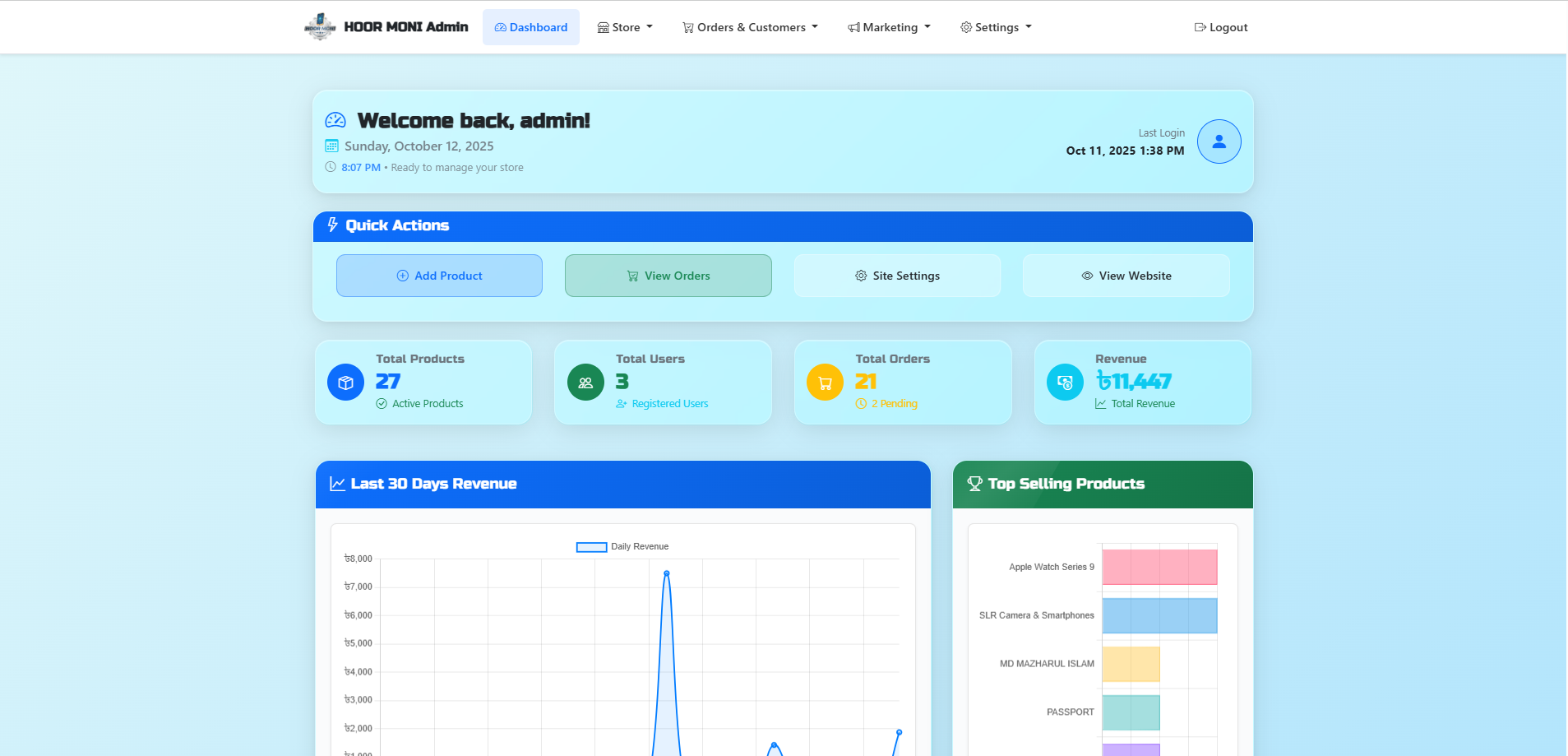The height and width of the screenshot is (756, 1568).
Task: Open Site Settings quick action
Action: (897, 276)
